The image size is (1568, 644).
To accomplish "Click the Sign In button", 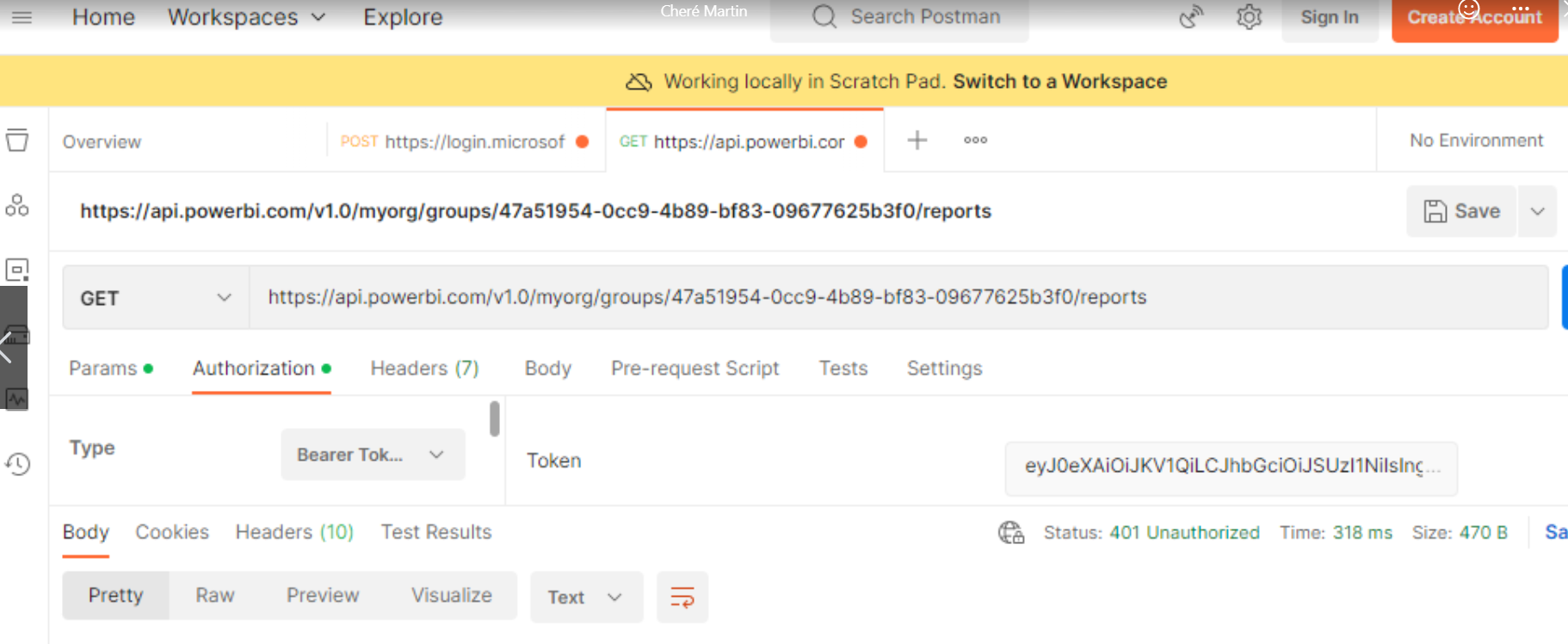I will 1330,17.
